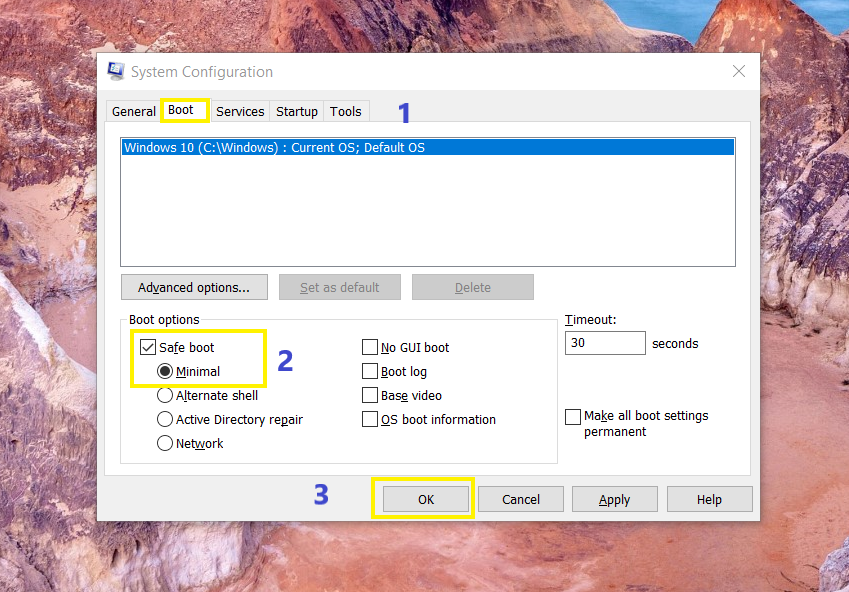Choose the Network safe boot option
This screenshot has width=849, height=592.
[165, 443]
